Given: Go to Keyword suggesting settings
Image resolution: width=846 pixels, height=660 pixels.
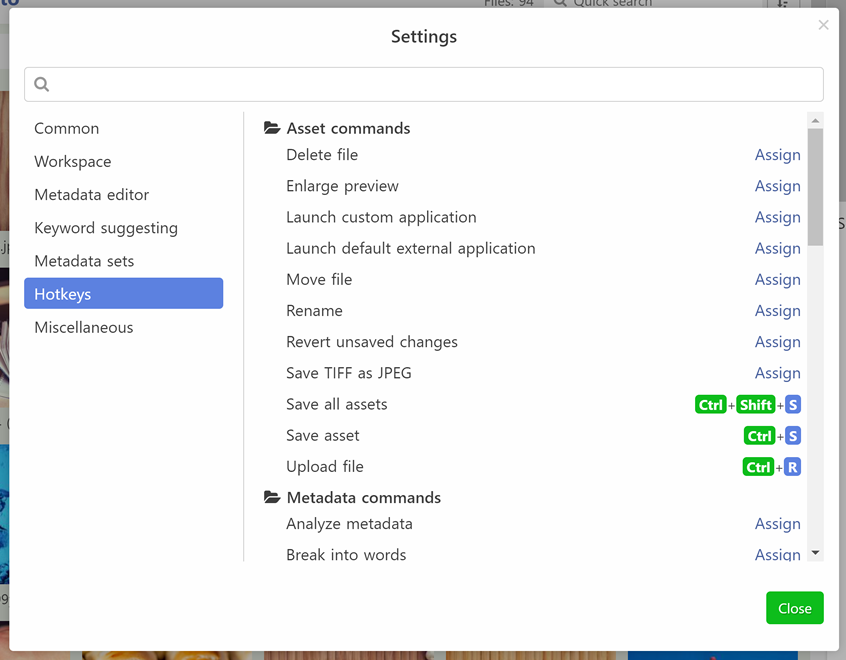Looking at the screenshot, I should click(124, 228).
